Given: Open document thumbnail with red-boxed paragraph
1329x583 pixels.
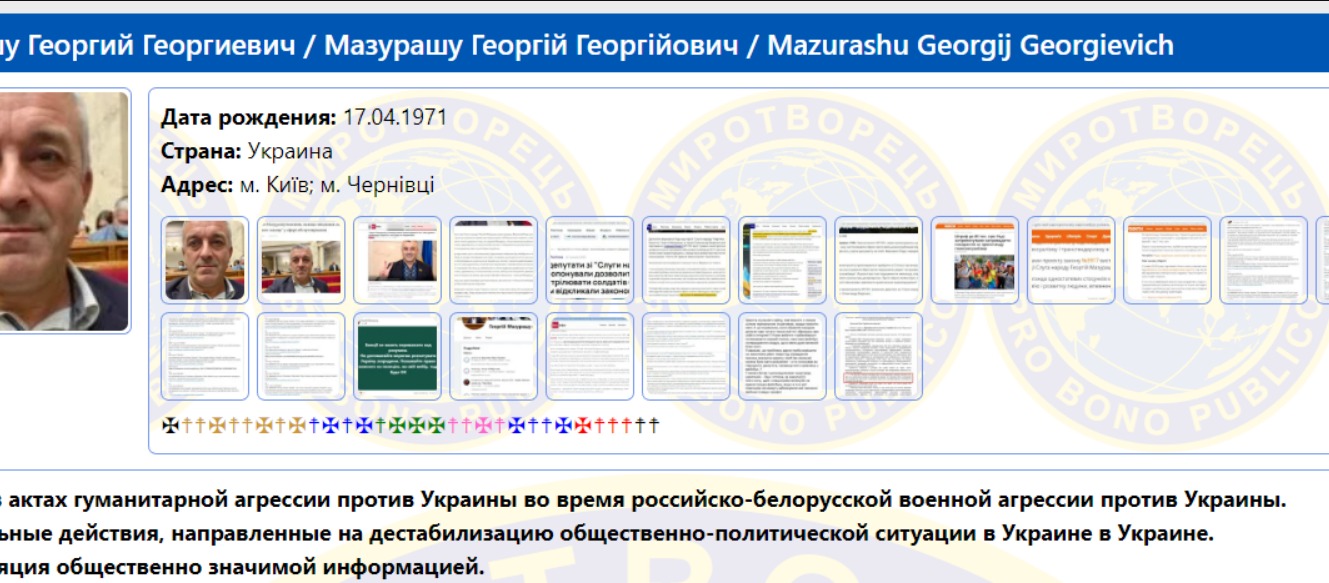Looking at the screenshot, I should point(877,356).
